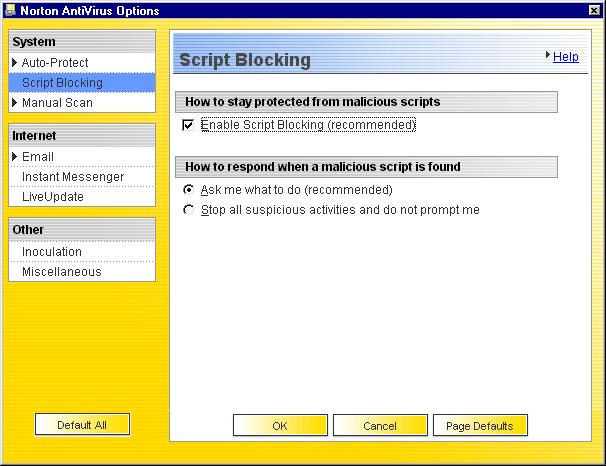Go to LiveUpdate settings
The width and height of the screenshot is (606, 466).
53,197
